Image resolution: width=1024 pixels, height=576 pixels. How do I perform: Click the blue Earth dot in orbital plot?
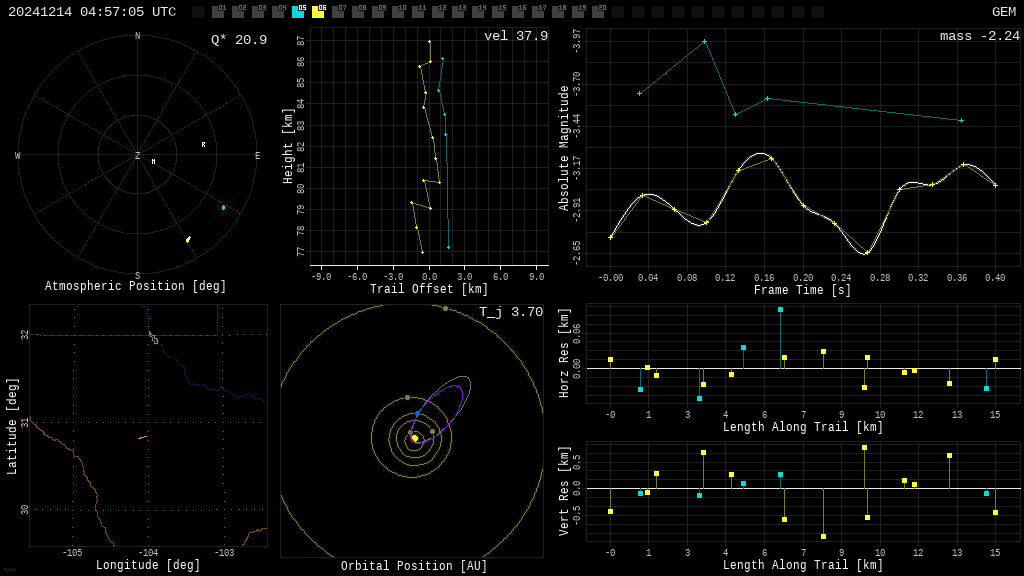coord(417,413)
